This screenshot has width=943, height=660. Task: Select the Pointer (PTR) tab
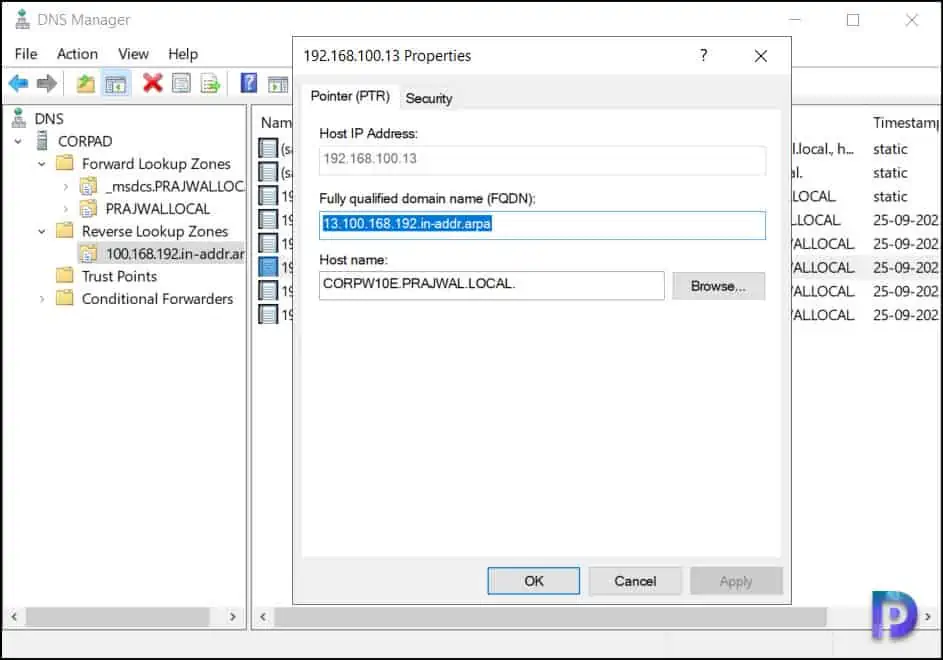pyautogui.click(x=350, y=96)
